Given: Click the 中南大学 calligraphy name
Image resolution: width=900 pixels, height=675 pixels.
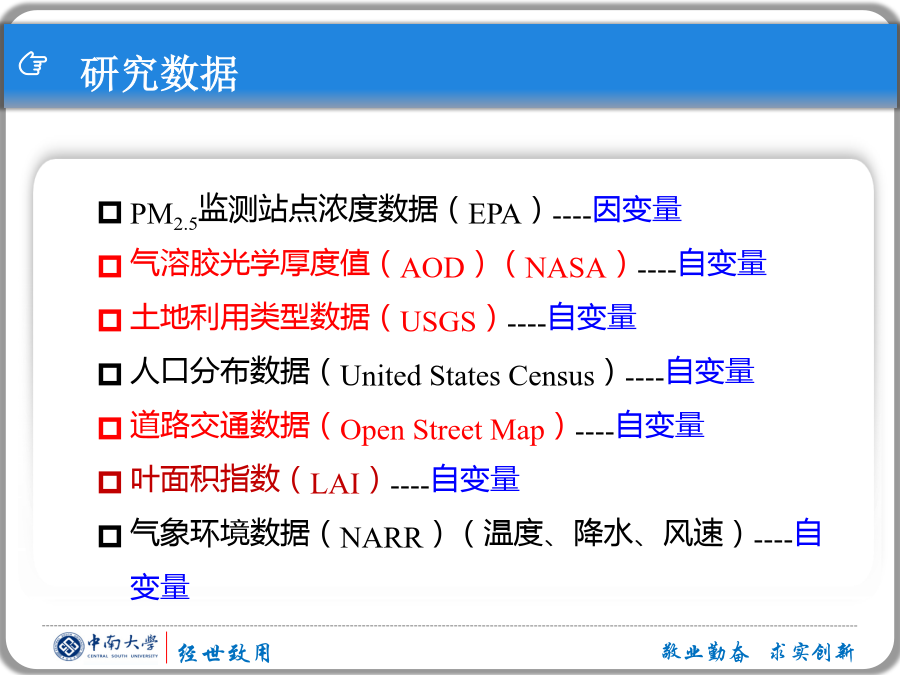Looking at the screenshot, I should (x=122, y=642).
